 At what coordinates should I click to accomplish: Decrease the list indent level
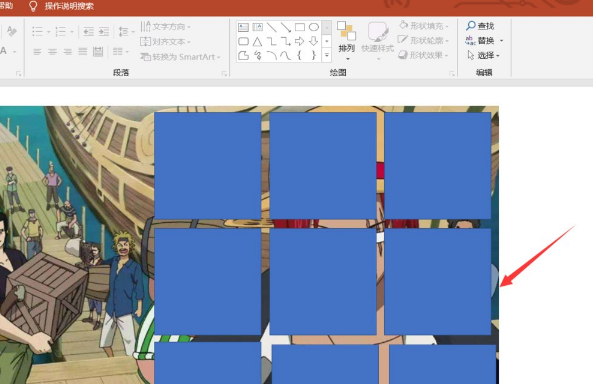tap(89, 32)
